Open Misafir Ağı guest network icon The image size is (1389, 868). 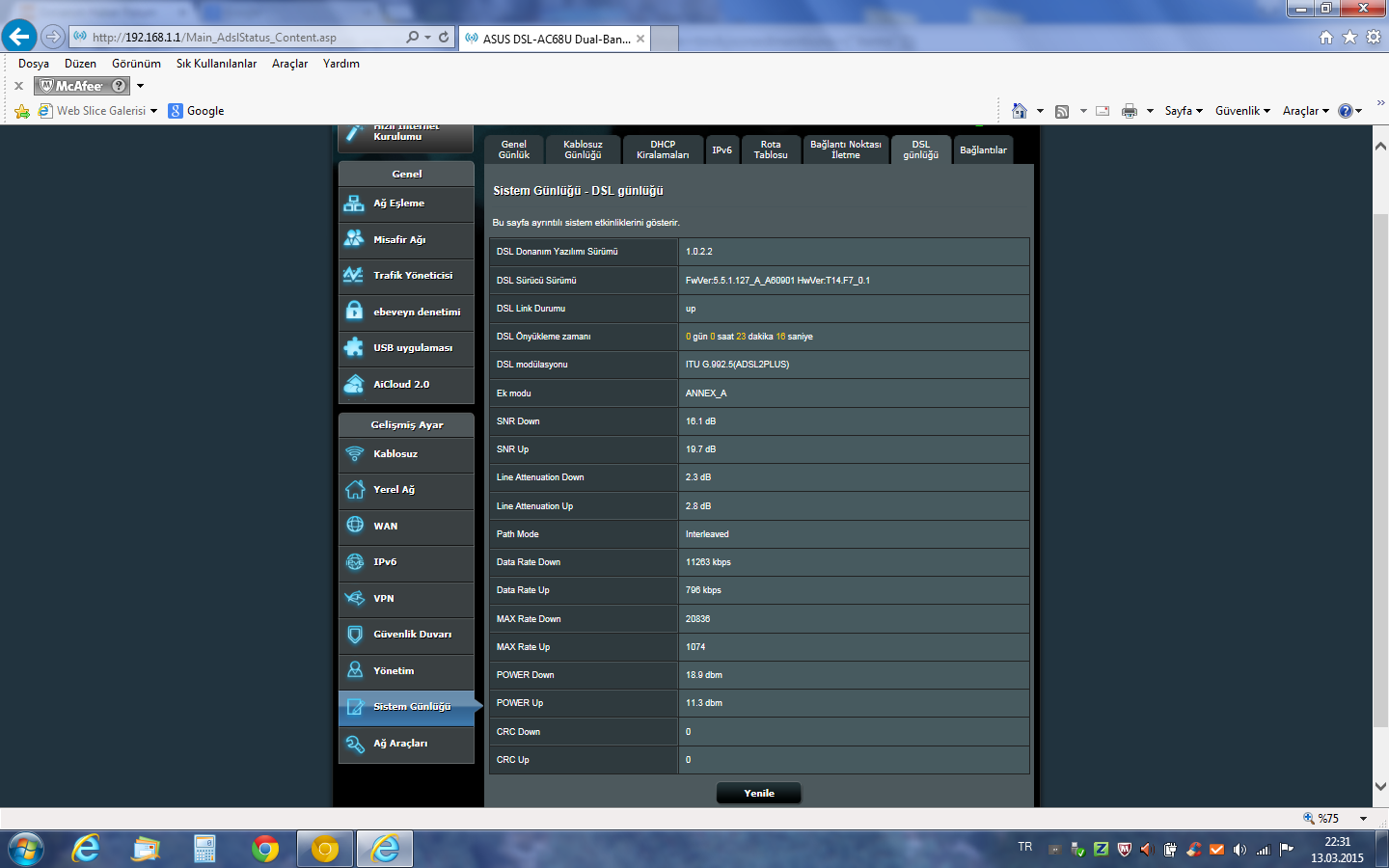354,239
